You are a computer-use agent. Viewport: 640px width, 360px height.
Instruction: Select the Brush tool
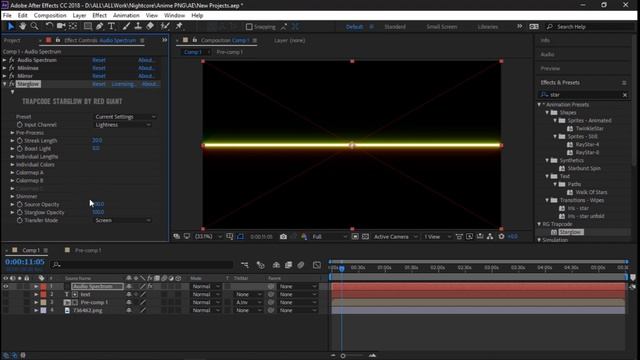(126, 27)
